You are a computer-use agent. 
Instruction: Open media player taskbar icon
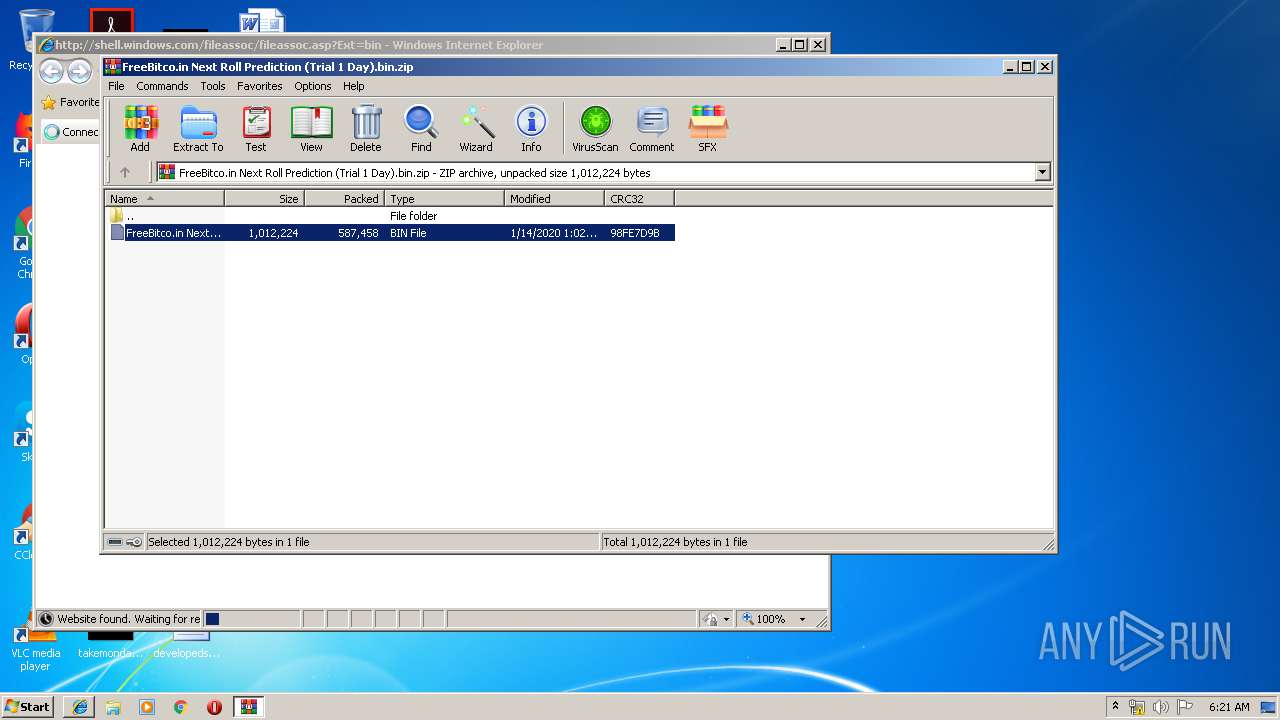click(x=147, y=707)
